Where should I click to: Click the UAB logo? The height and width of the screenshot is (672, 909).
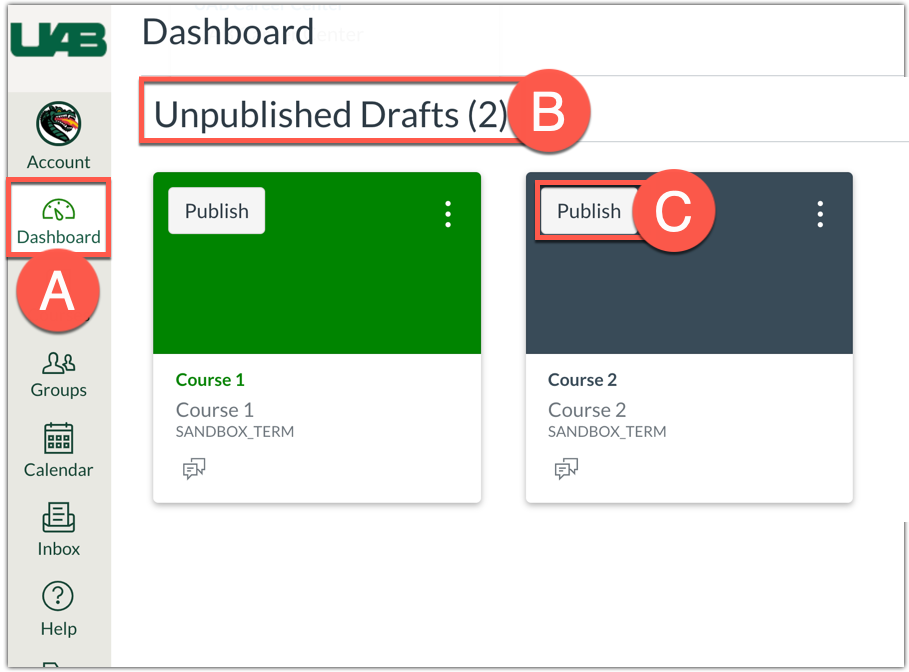pos(58,38)
